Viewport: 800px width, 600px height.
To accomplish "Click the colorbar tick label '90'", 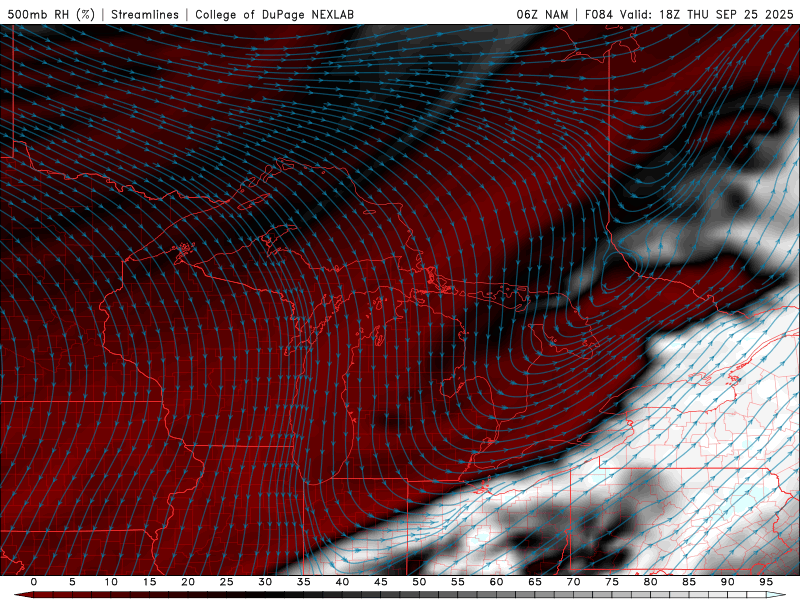I will tap(727, 582).
